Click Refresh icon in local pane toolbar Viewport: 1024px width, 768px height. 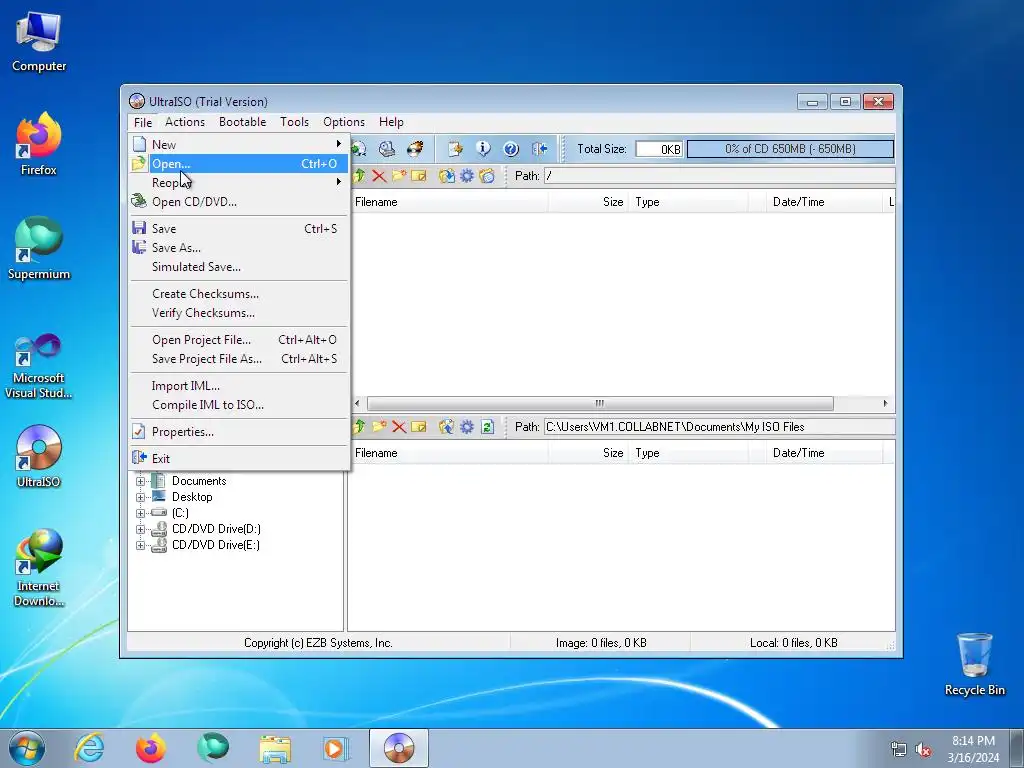coord(487,426)
